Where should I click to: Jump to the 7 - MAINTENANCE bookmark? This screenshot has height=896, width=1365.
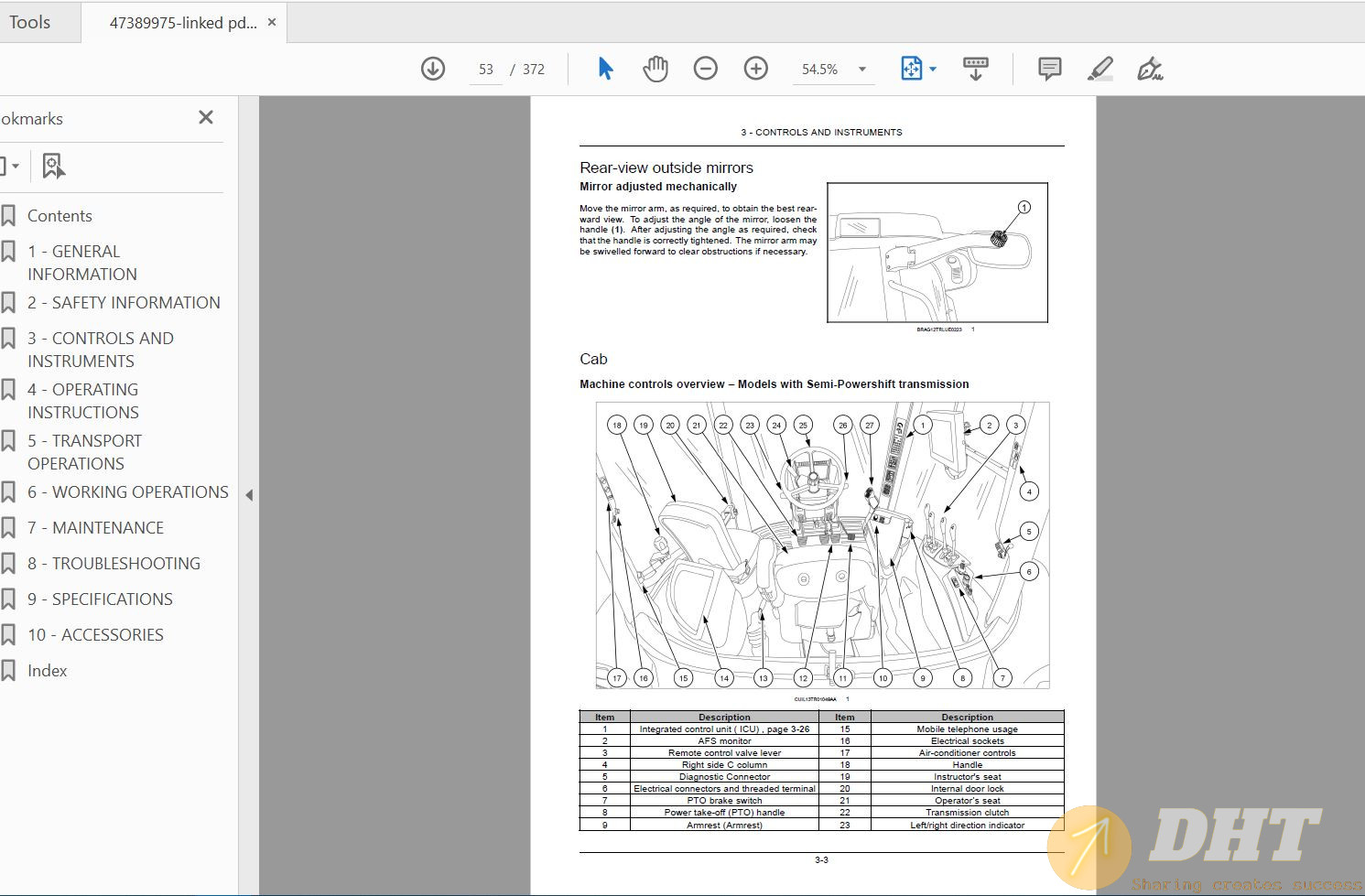coord(95,527)
